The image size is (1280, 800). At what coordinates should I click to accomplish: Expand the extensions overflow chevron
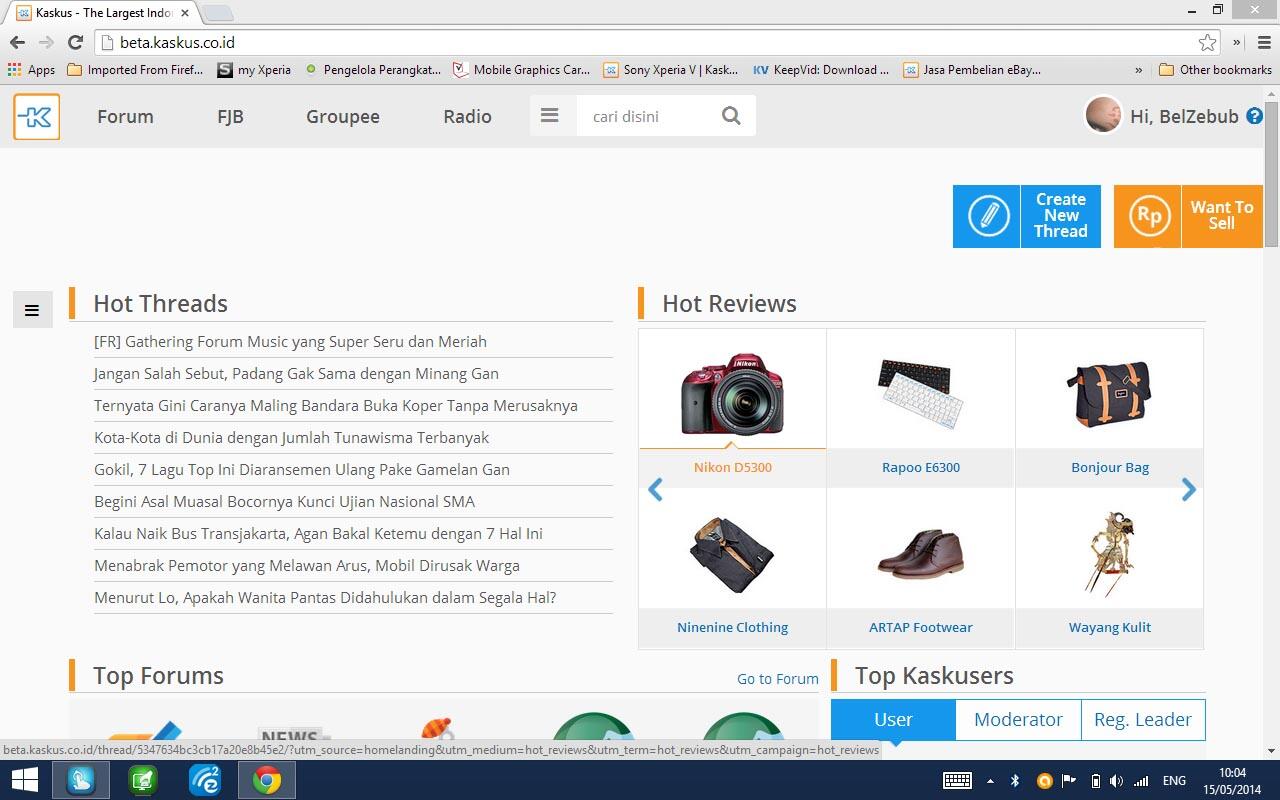coord(1237,42)
